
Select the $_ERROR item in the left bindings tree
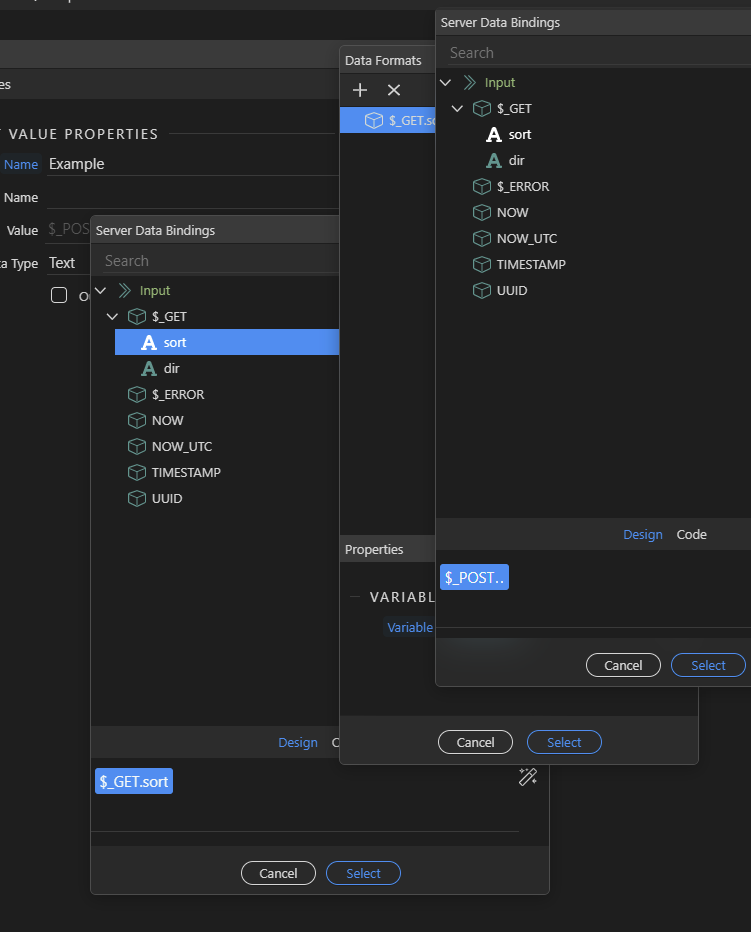click(177, 394)
